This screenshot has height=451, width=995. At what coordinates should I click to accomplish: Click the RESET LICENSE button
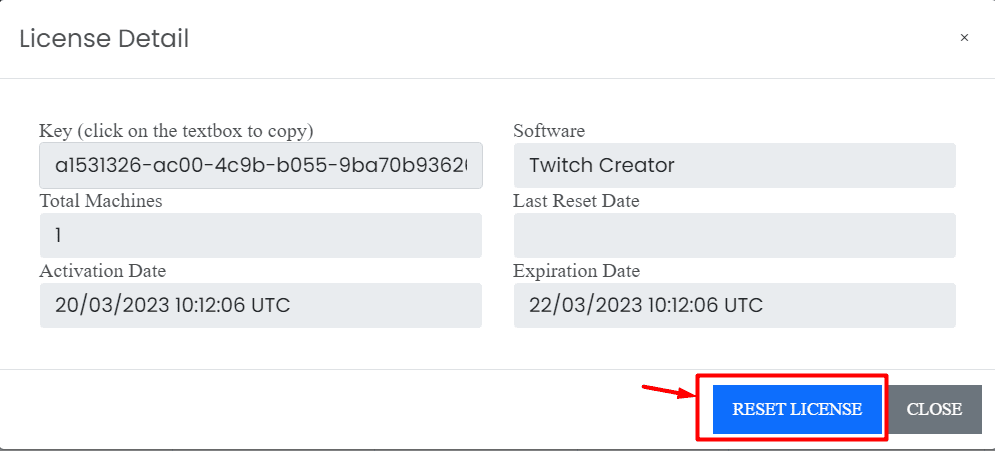click(x=797, y=409)
